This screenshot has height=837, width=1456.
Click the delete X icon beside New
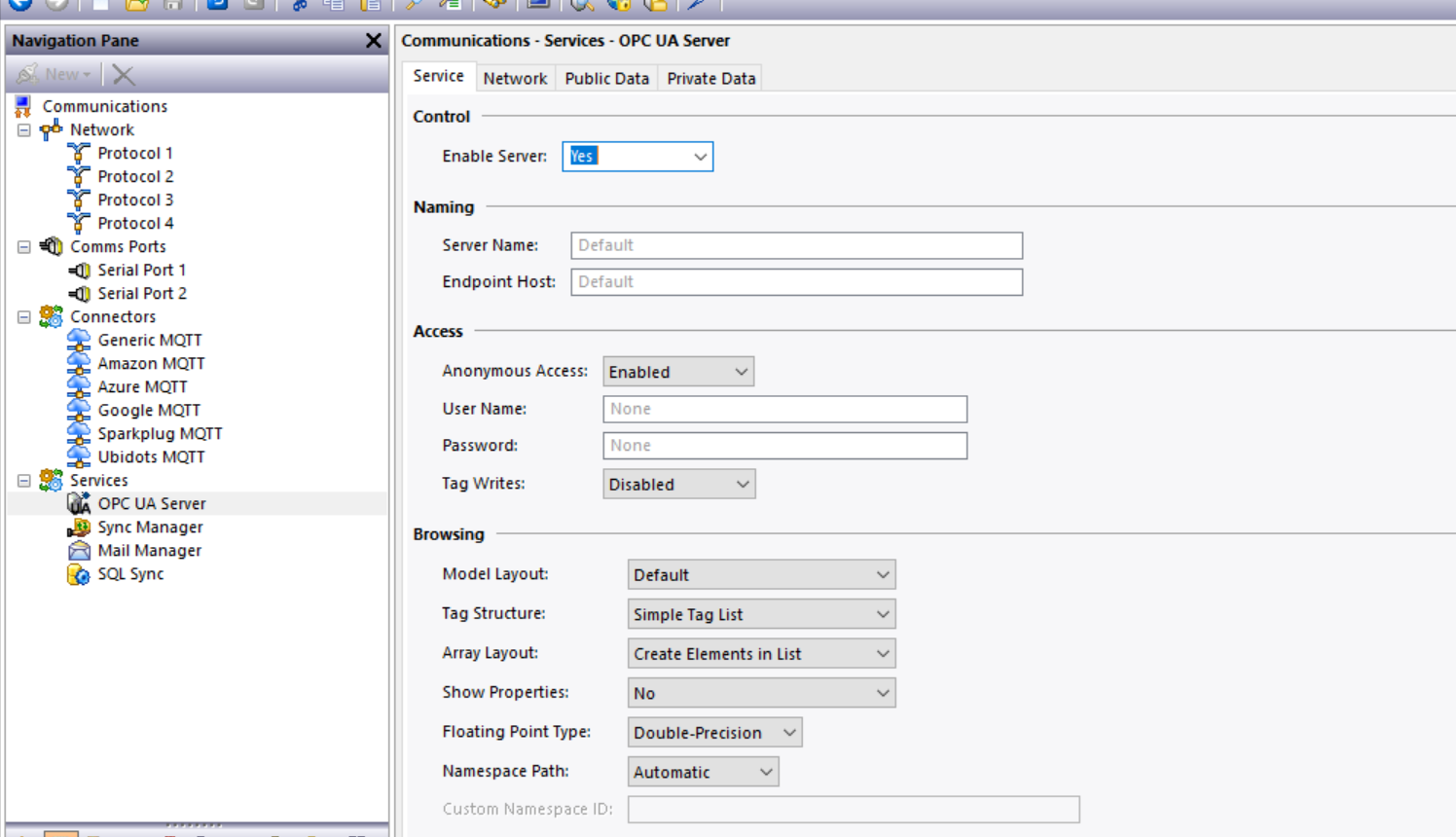(123, 74)
